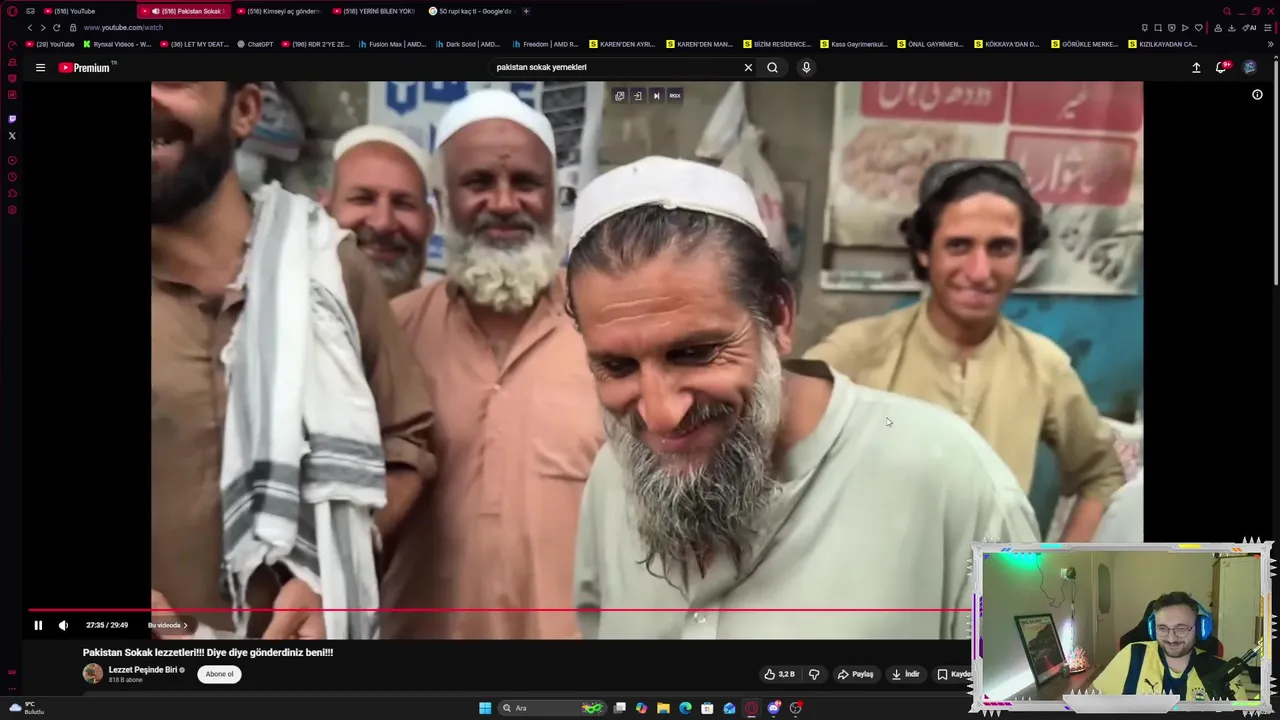Open Microsoft Edge from taskbar
The width and height of the screenshot is (1280, 720).
click(x=685, y=708)
